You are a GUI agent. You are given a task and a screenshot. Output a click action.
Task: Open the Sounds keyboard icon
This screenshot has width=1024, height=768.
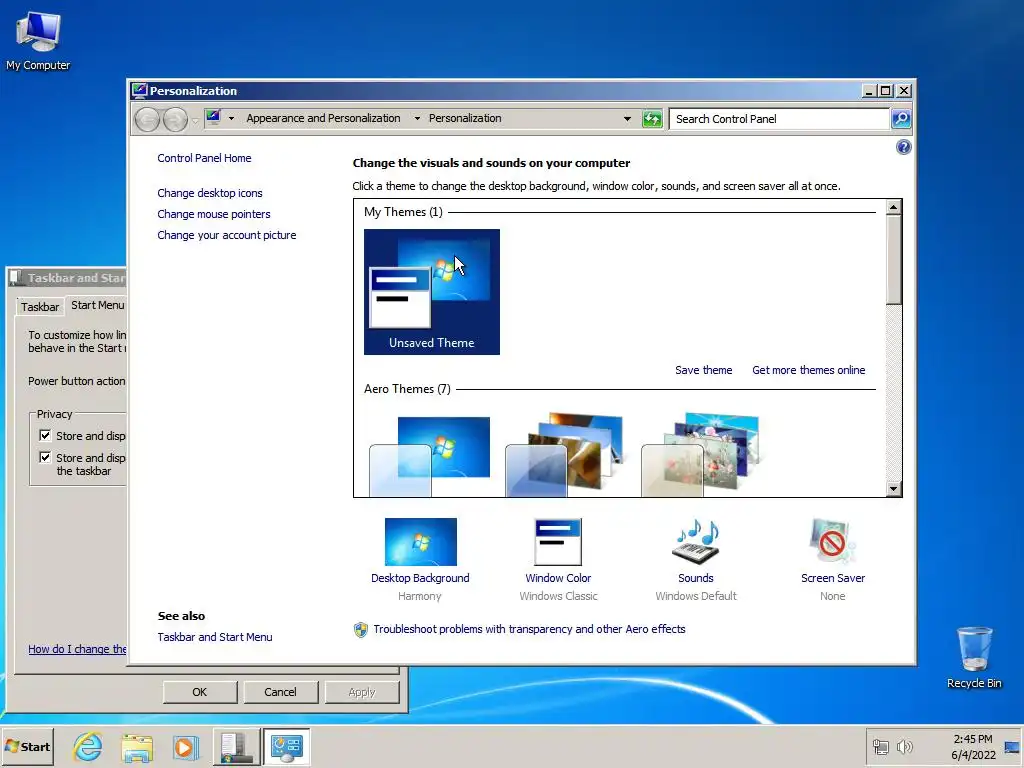pos(696,541)
